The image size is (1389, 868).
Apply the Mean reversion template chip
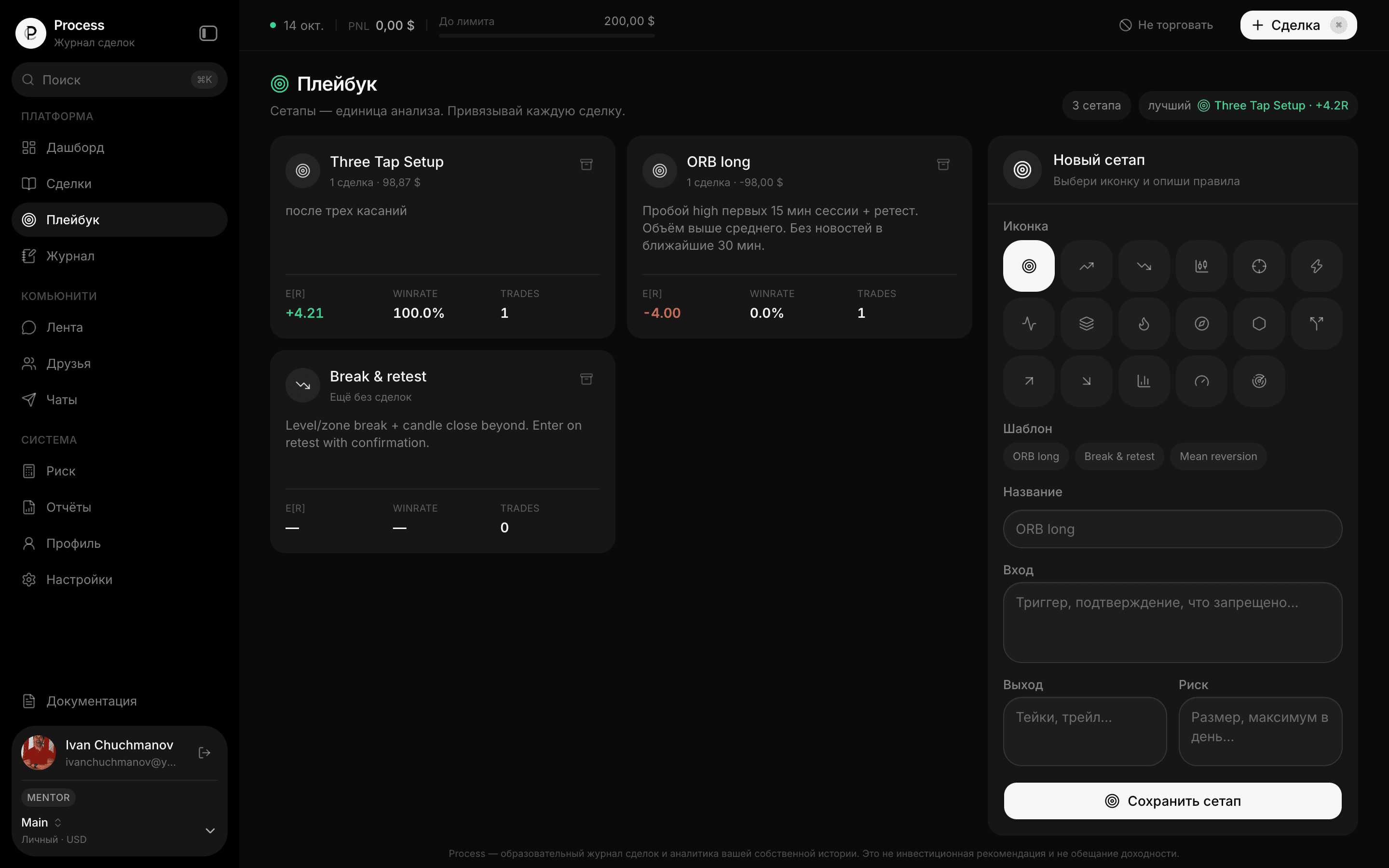click(x=1218, y=456)
